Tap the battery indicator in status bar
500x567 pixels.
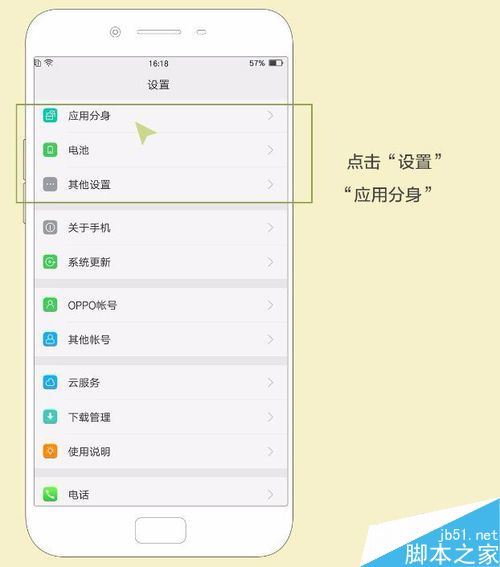276,63
